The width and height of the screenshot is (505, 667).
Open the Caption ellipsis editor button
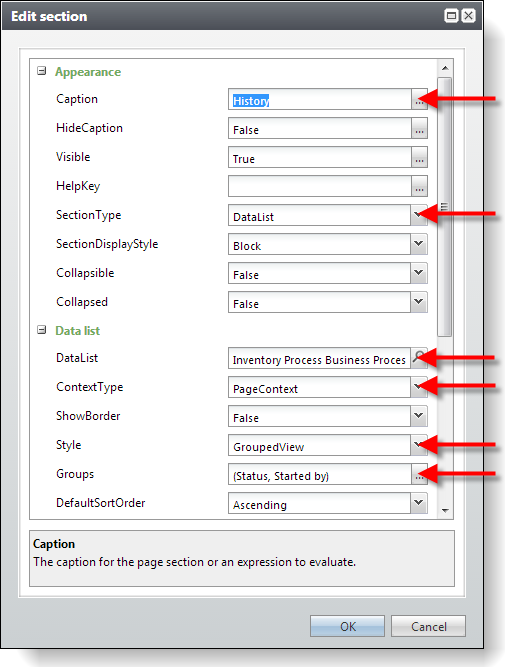click(x=419, y=99)
